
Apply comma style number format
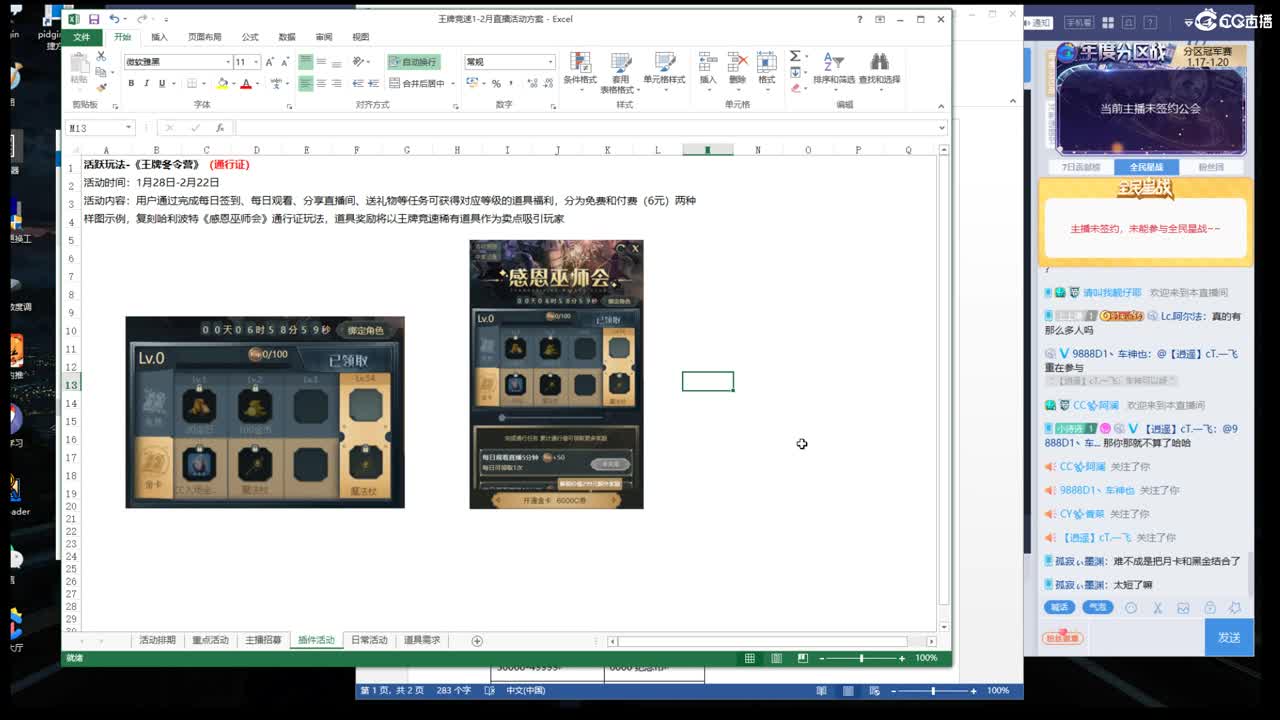(x=510, y=84)
